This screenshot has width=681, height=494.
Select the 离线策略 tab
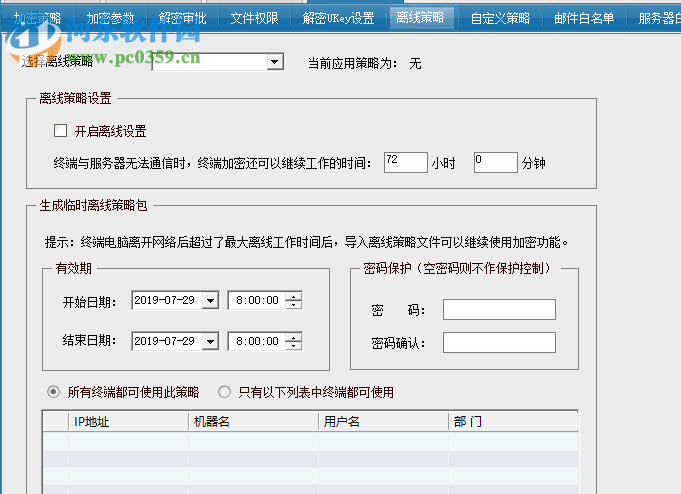click(x=420, y=18)
